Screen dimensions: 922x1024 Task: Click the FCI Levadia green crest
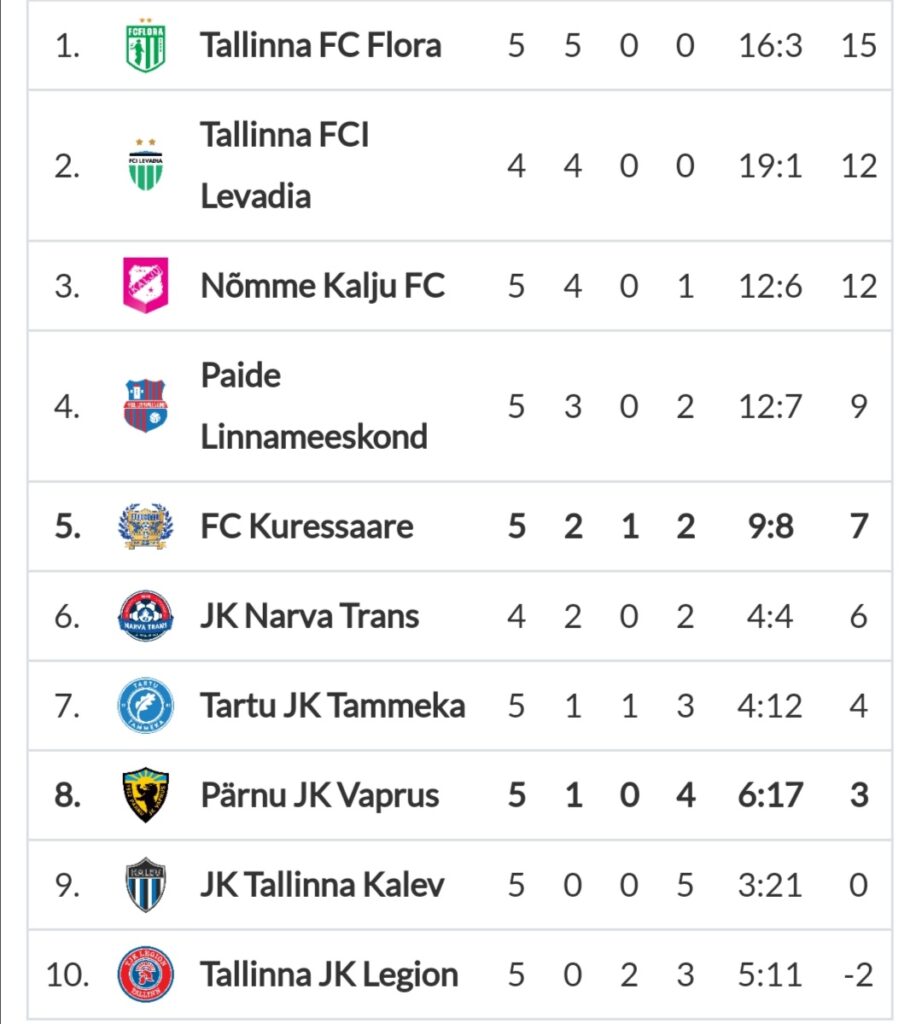pos(146,165)
